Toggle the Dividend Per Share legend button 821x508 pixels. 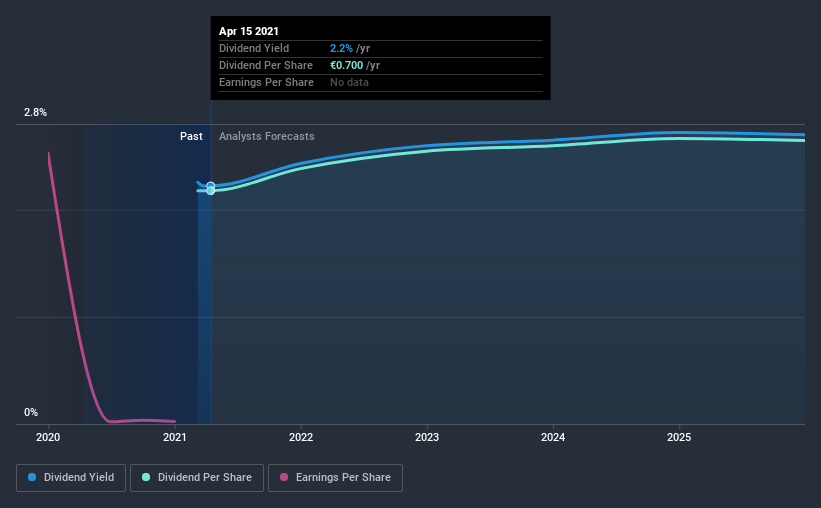coord(197,478)
